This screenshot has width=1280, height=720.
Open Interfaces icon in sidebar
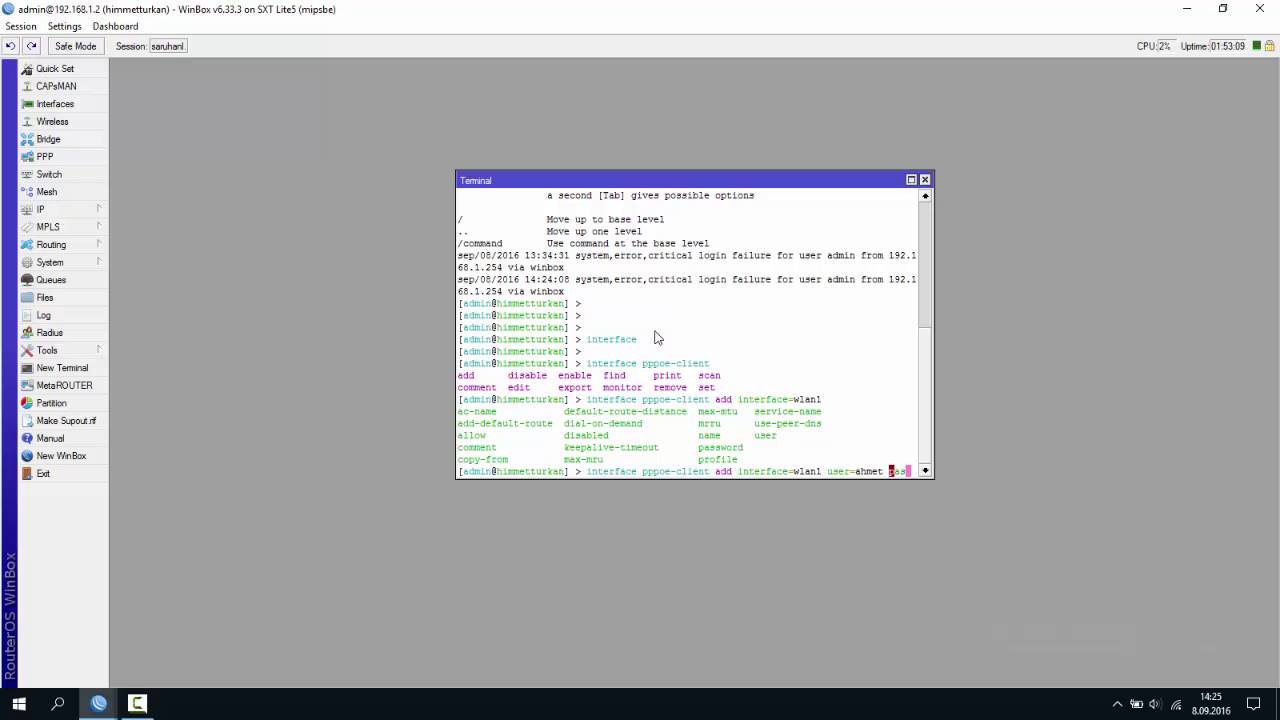[x=27, y=104]
